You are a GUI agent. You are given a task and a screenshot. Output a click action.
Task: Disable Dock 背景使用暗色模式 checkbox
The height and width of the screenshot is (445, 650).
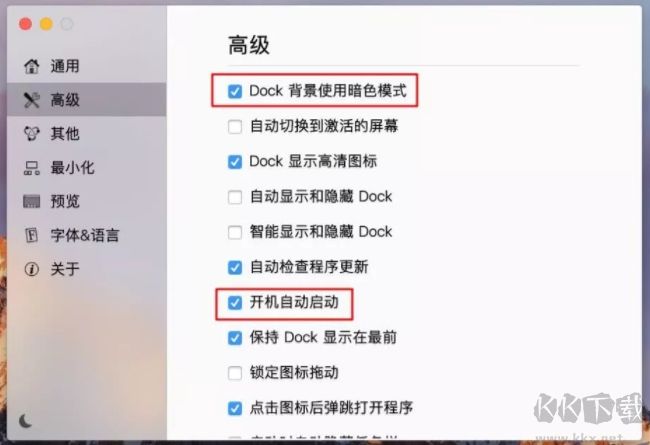point(235,92)
